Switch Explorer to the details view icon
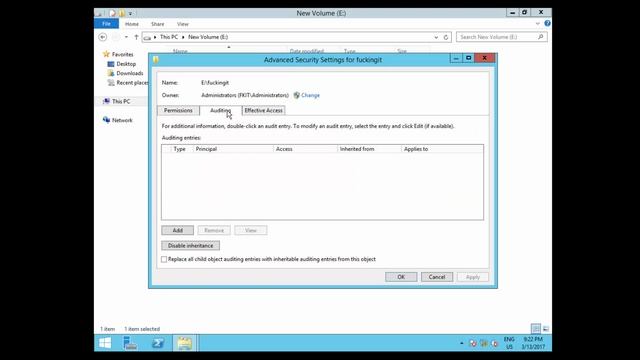Viewport: 640px width, 360px height. tap(536, 329)
